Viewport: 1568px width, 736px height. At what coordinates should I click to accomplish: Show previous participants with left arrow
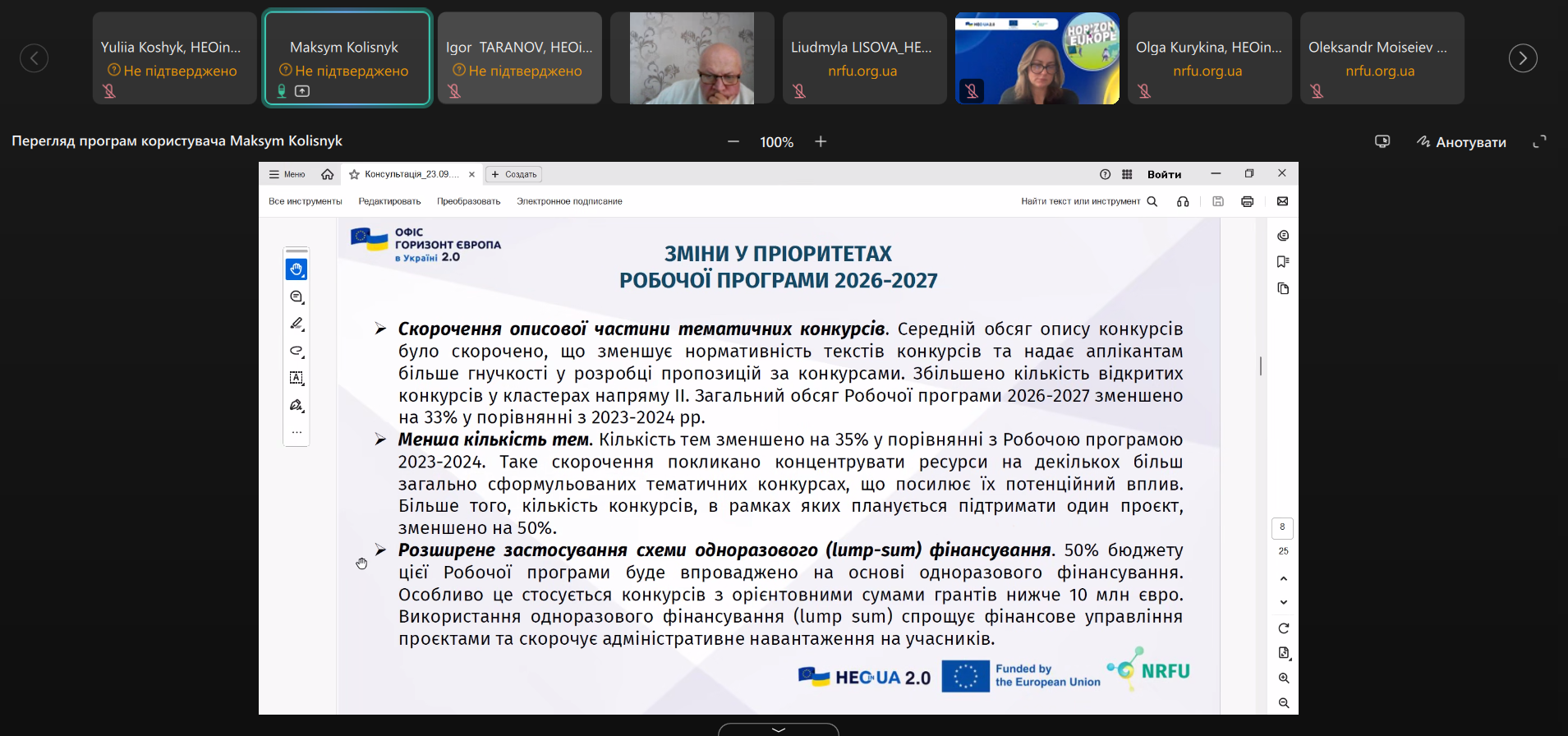tap(34, 58)
